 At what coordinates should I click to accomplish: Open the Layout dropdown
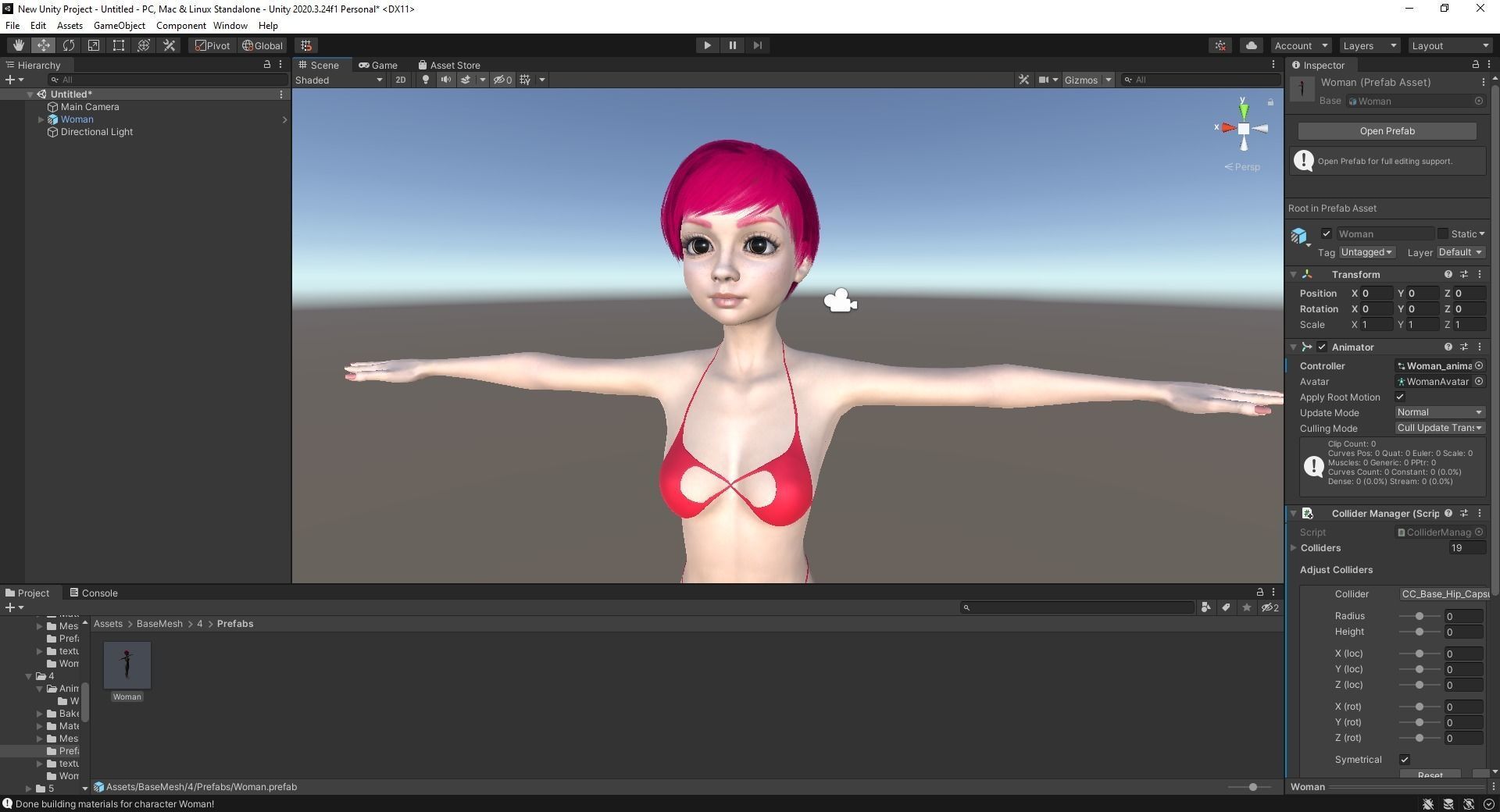1450,45
